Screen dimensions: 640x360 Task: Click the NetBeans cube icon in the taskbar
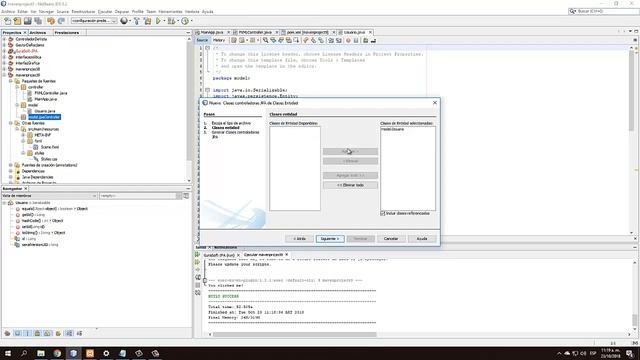(x=73, y=353)
